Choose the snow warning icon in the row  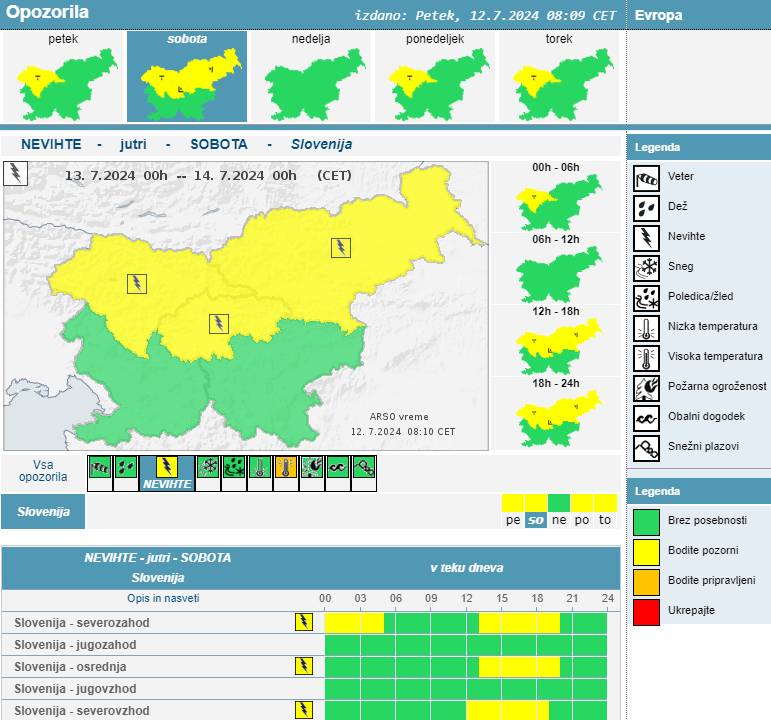pyautogui.click(x=208, y=468)
